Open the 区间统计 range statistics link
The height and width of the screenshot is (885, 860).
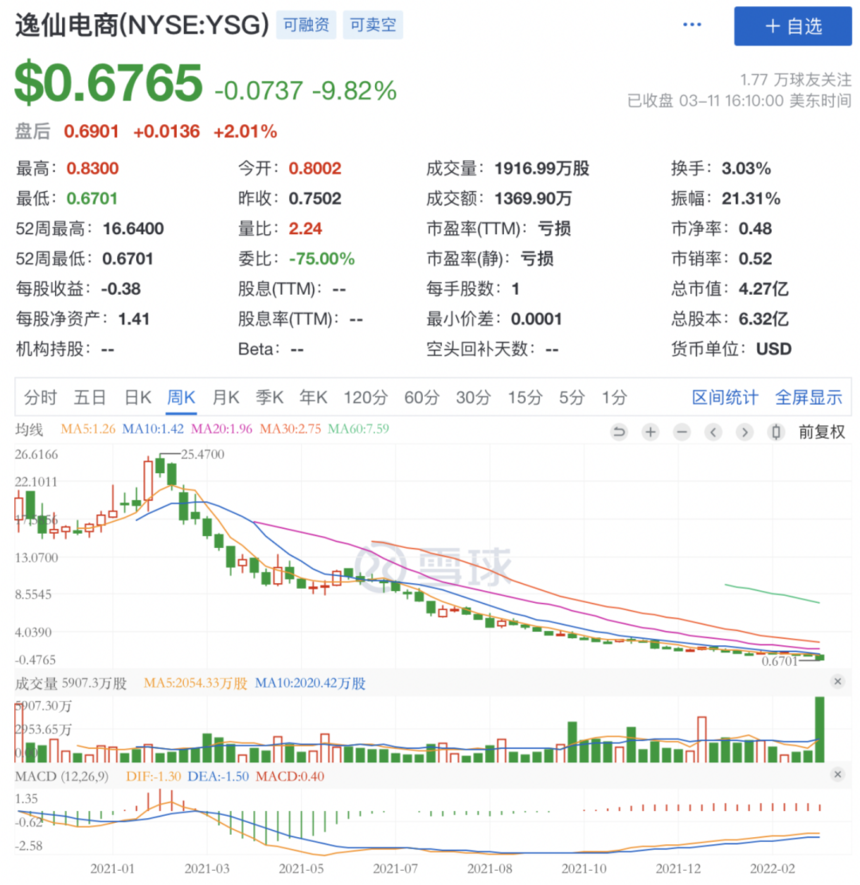click(x=725, y=397)
